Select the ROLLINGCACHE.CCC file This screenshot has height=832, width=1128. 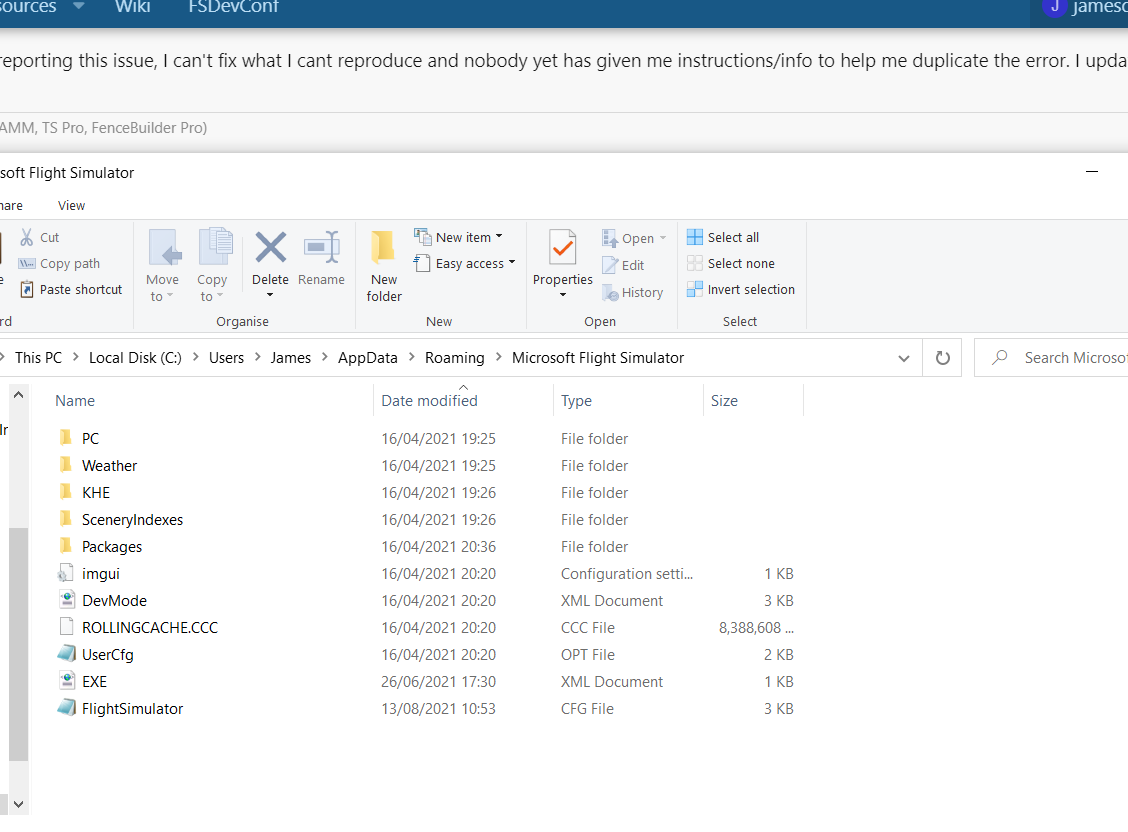(x=150, y=628)
